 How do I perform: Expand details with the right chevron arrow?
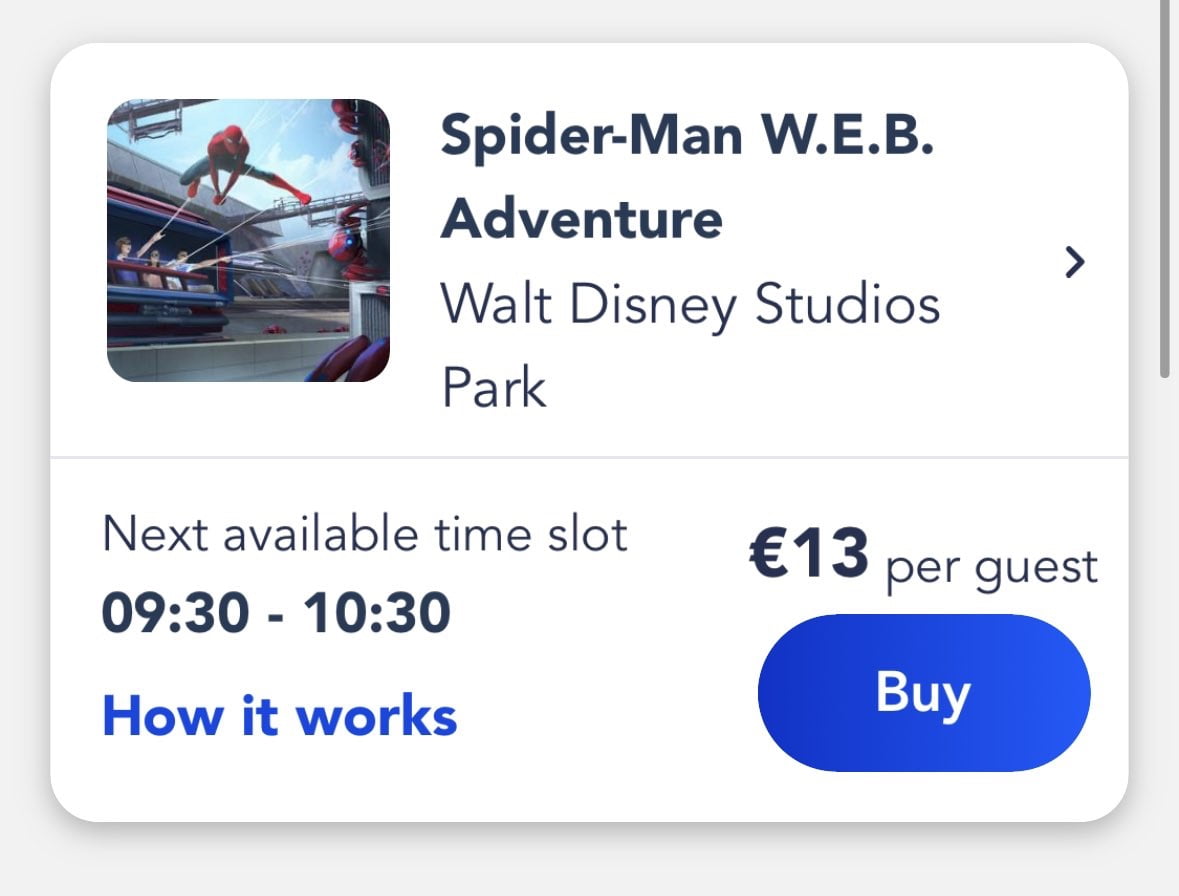pyautogui.click(x=1074, y=262)
